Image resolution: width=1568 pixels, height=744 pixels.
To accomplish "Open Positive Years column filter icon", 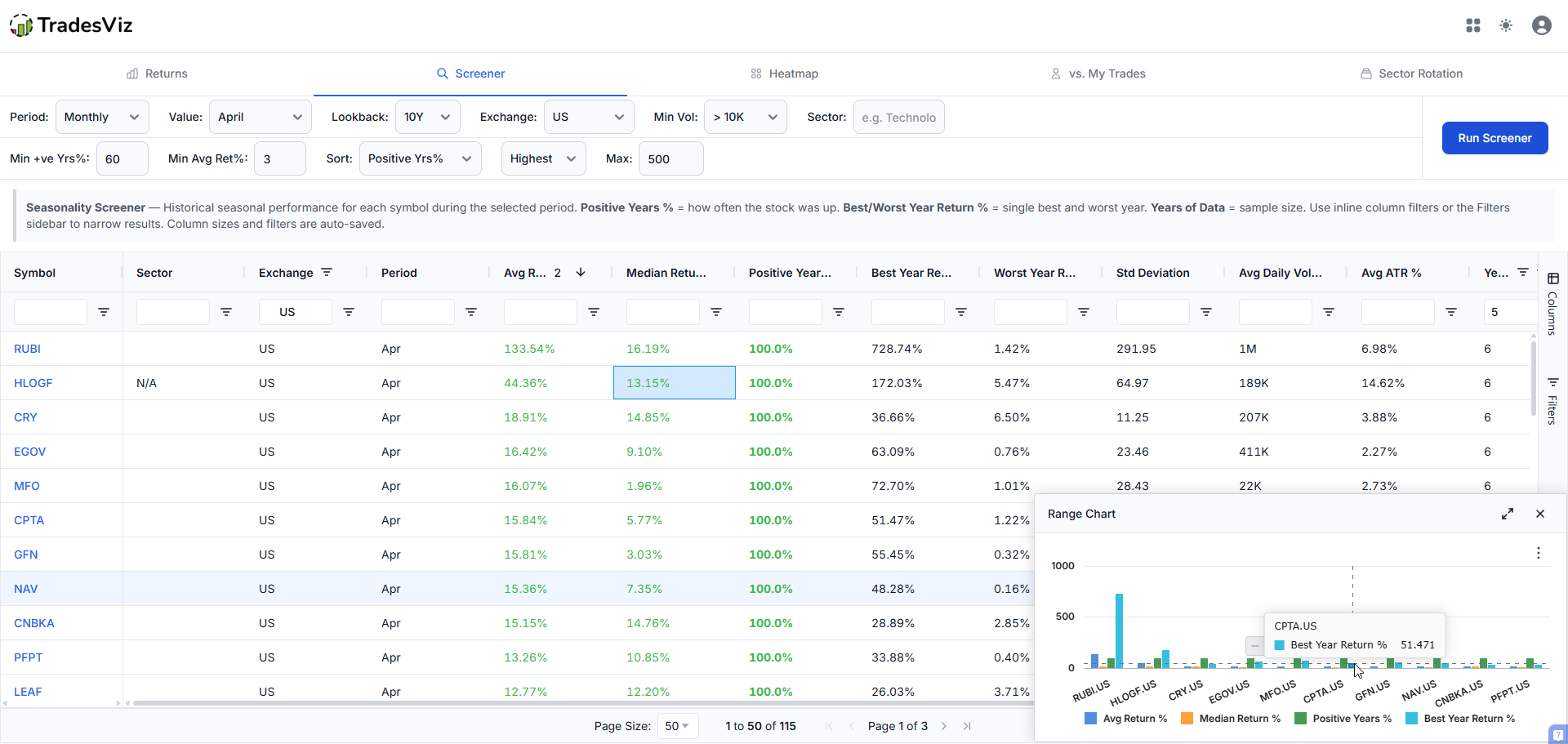I will [x=839, y=312].
